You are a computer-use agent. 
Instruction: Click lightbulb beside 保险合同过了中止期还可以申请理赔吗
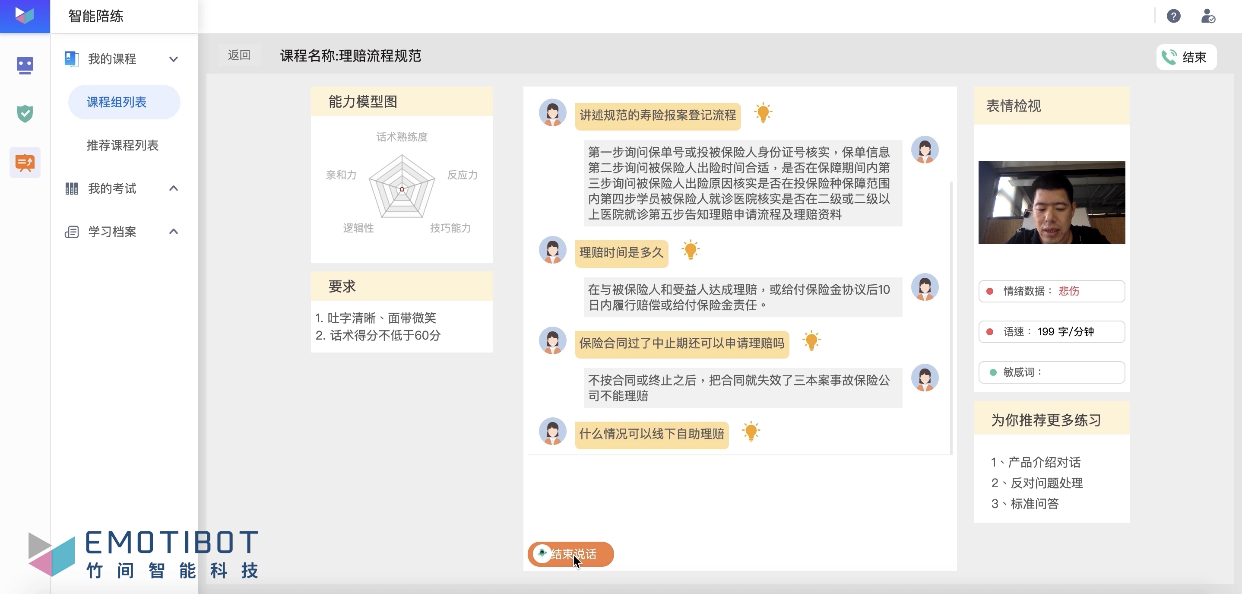pos(811,342)
